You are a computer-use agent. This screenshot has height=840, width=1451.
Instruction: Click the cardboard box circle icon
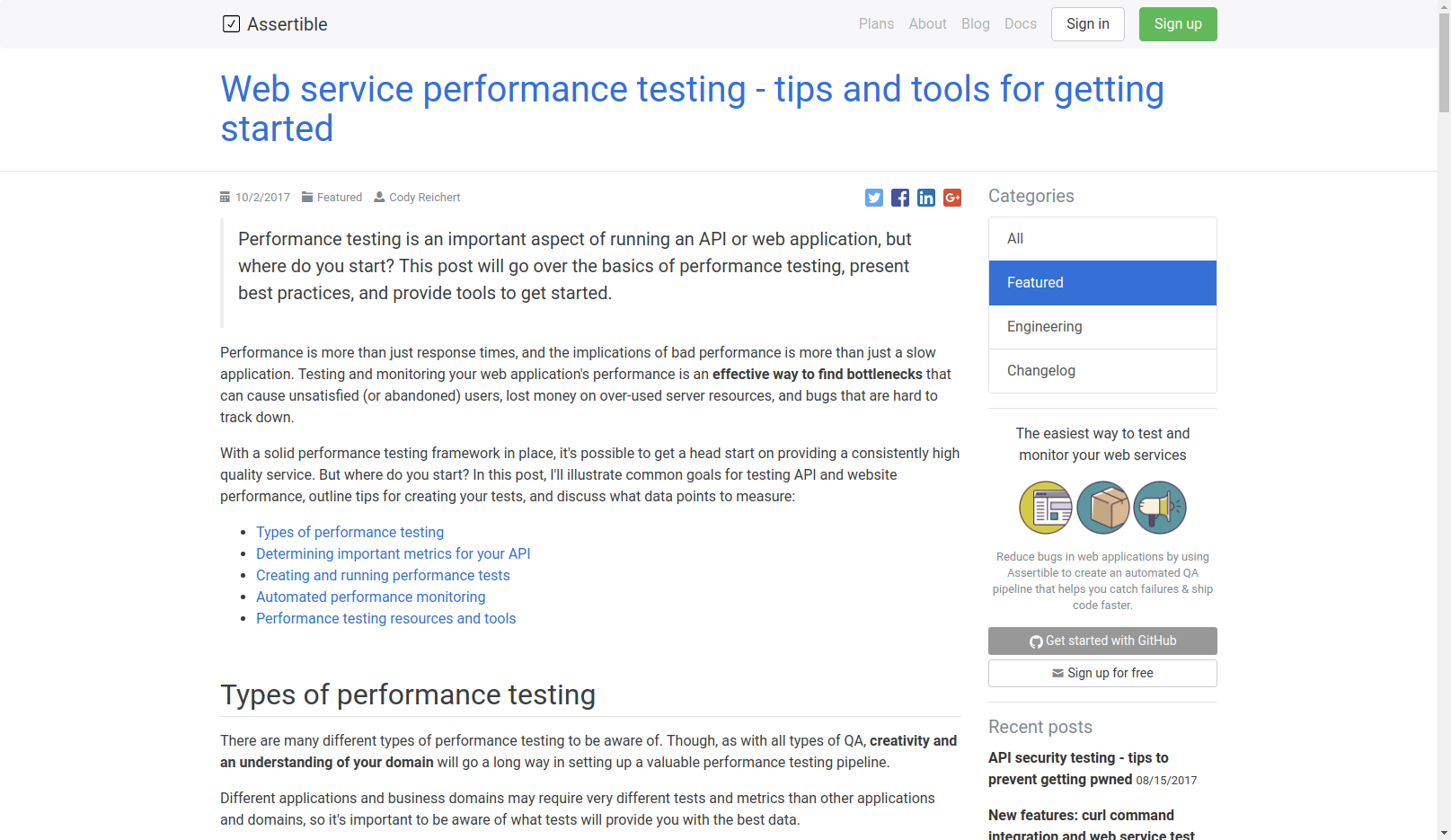tap(1103, 508)
